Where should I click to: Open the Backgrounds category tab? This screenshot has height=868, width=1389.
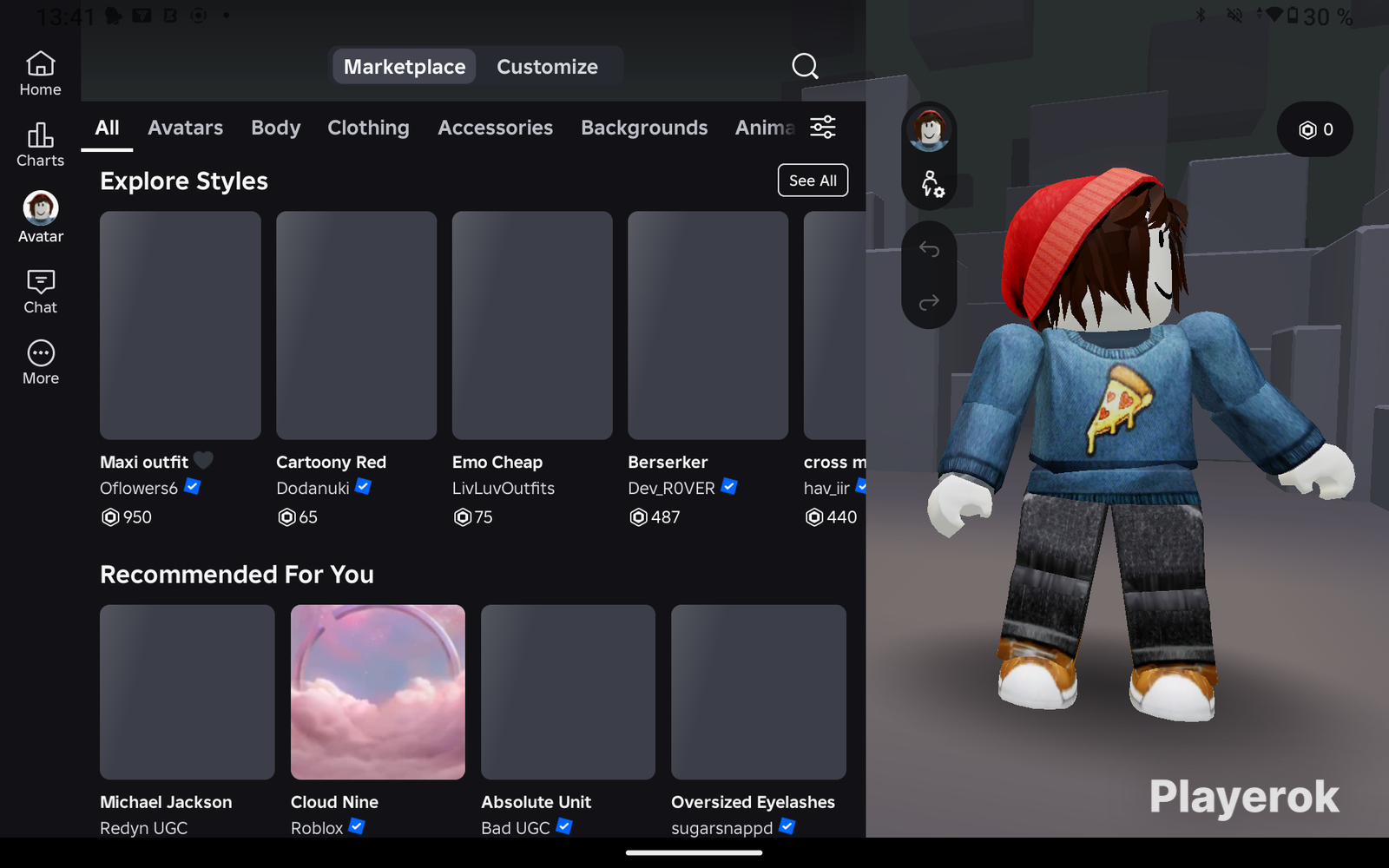[644, 128]
